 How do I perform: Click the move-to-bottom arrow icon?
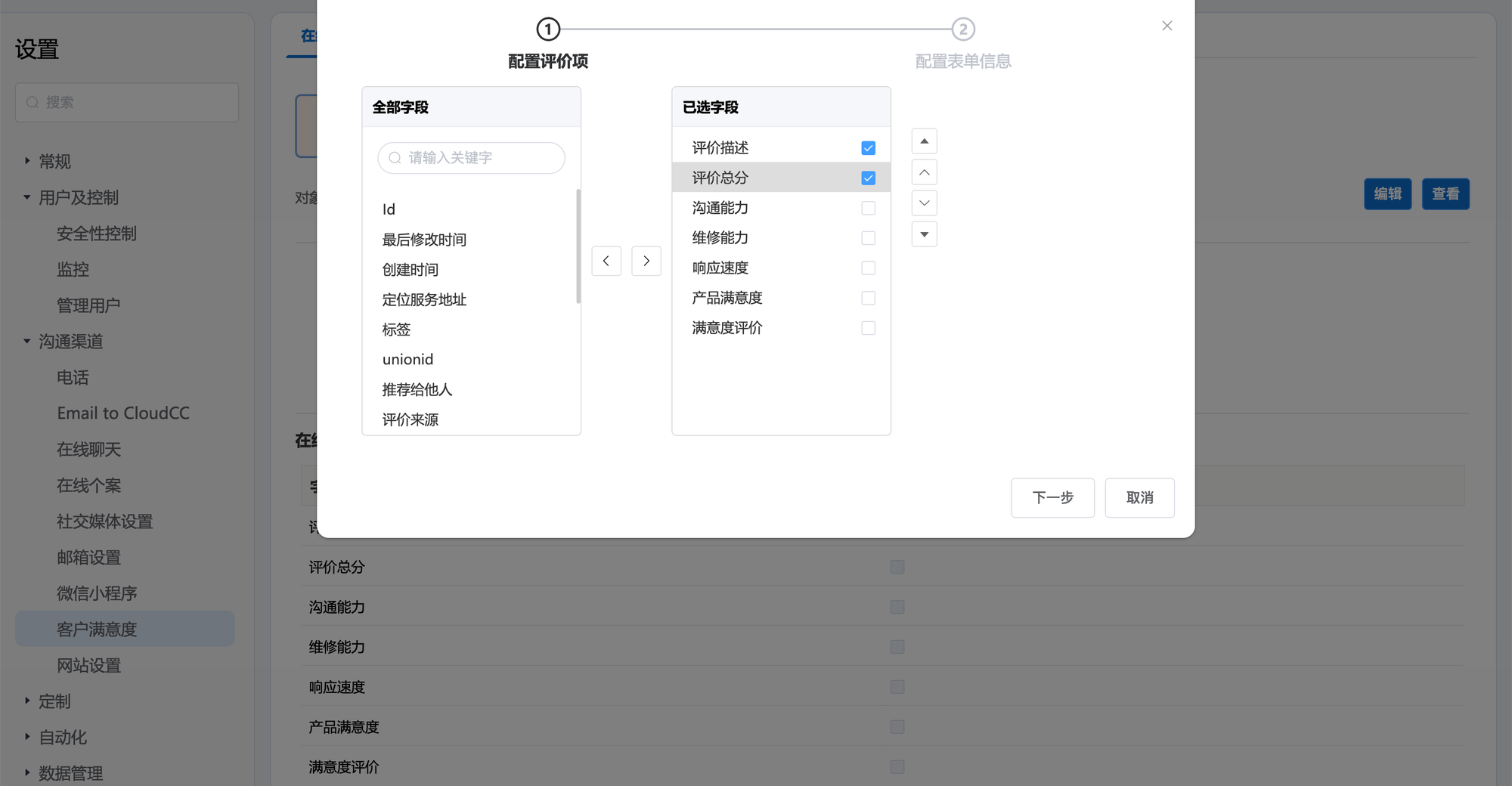(924, 234)
